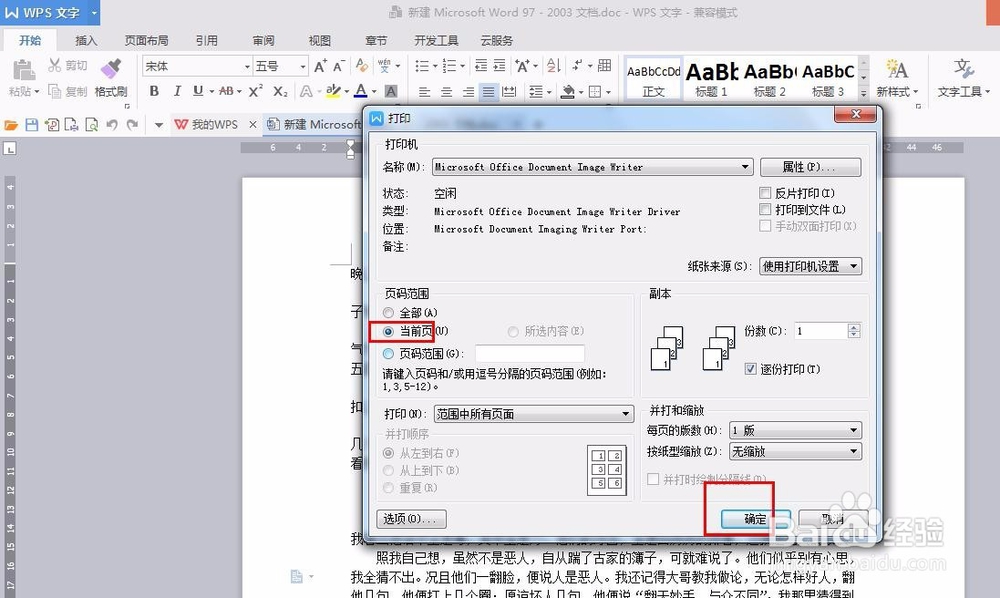Click the 份数 copies number field

(821, 331)
